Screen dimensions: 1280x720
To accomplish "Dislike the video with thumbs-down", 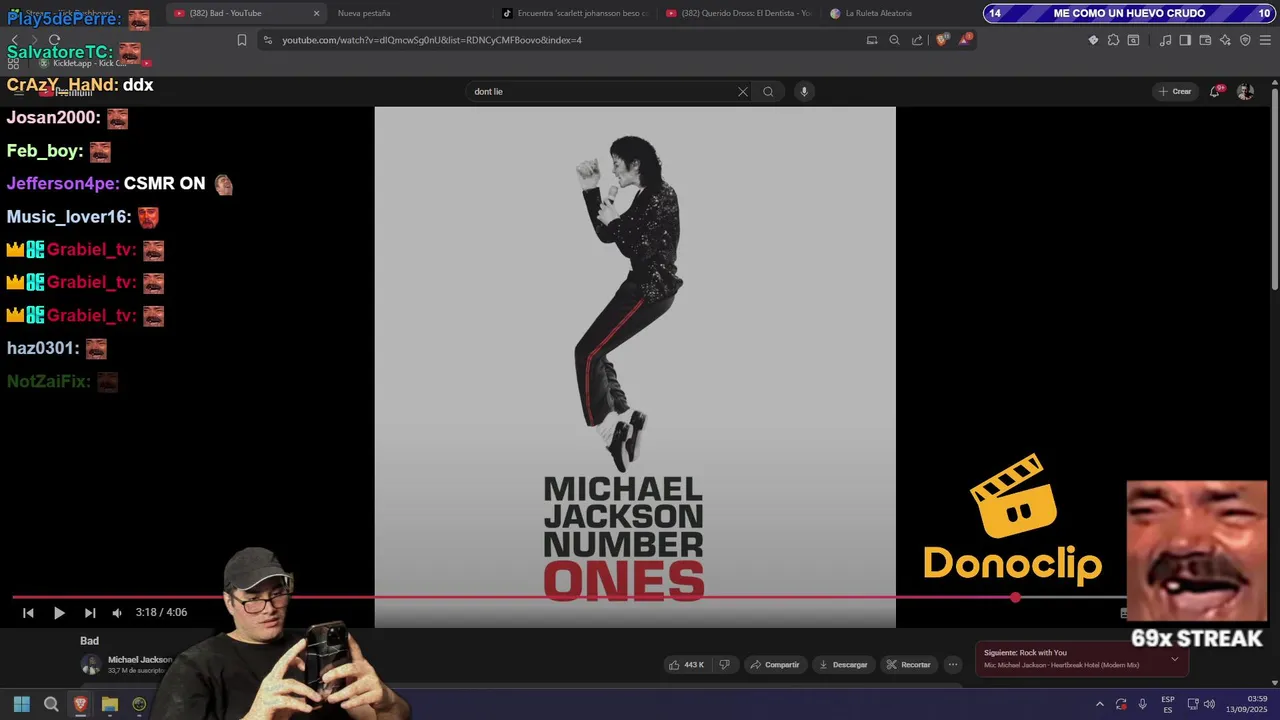I will (725, 664).
